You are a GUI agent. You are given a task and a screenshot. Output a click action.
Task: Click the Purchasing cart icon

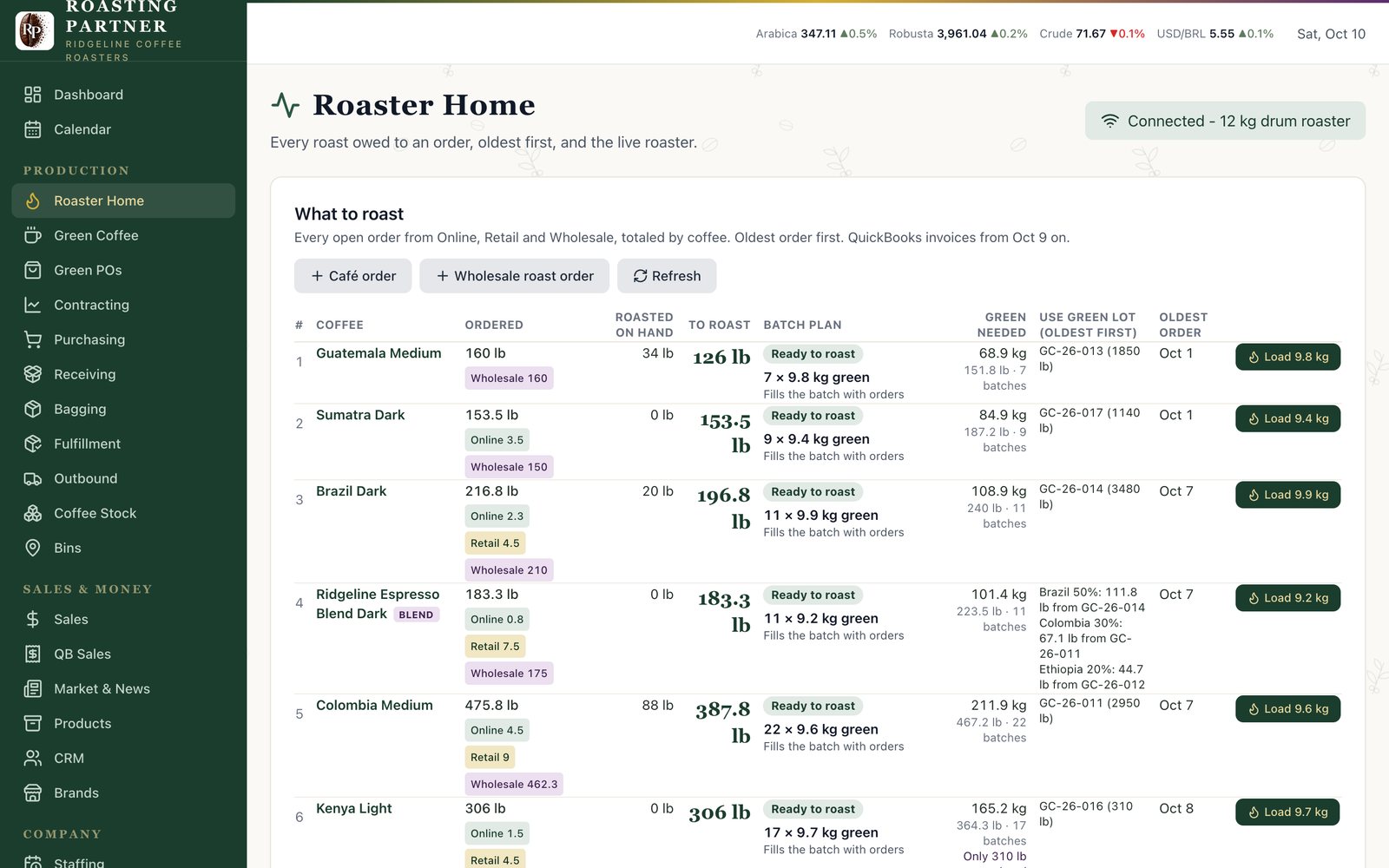[x=33, y=339]
